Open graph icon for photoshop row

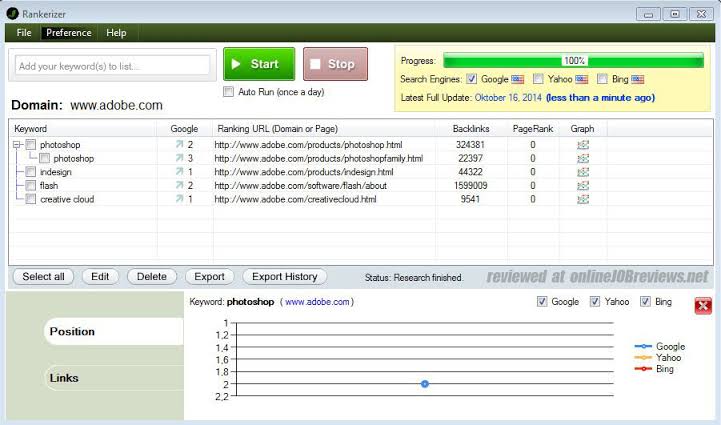pyautogui.click(x=583, y=145)
